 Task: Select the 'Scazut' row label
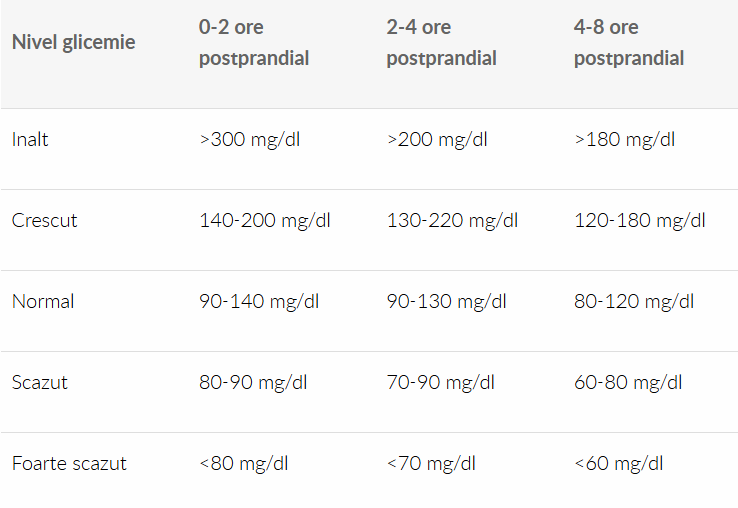click(40, 382)
